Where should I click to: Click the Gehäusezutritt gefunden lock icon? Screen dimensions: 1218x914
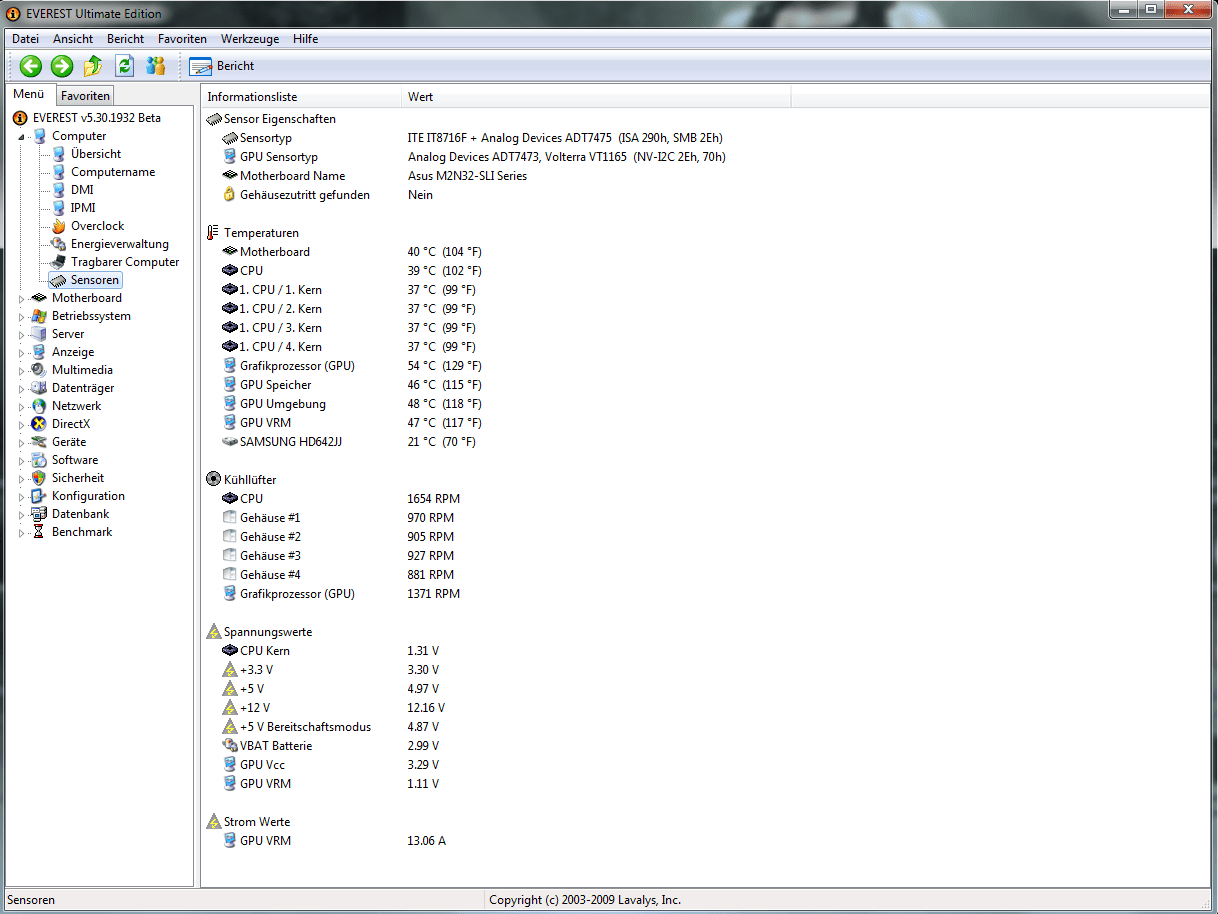click(x=230, y=195)
